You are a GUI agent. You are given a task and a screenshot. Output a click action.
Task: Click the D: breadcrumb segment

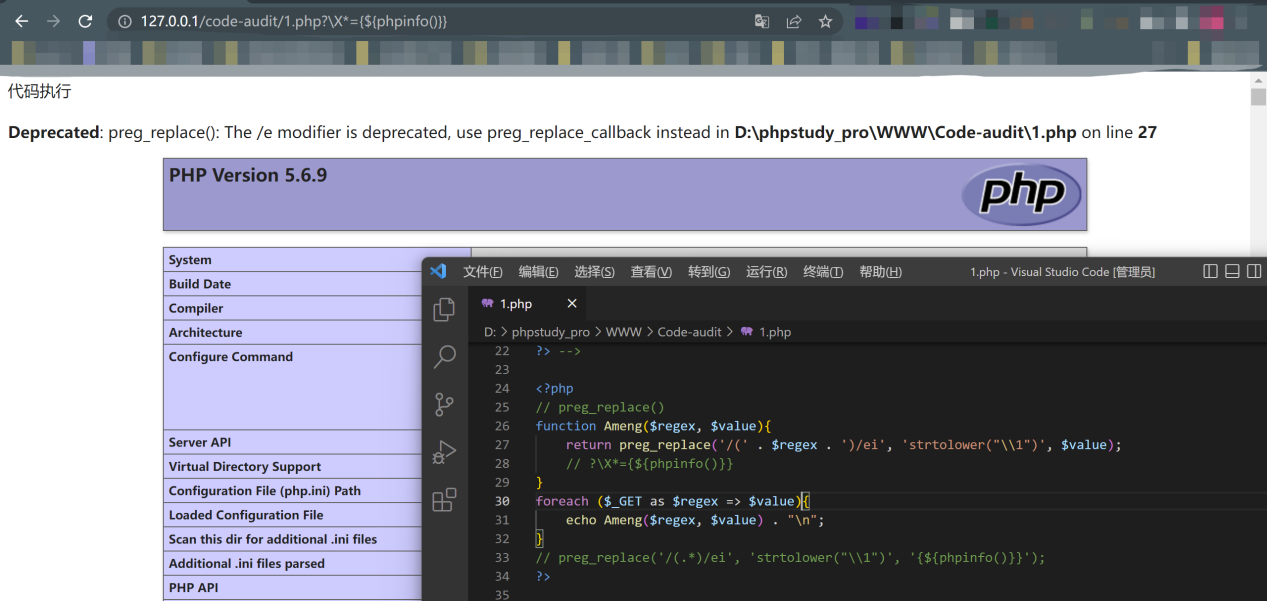[x=490, y=332]
